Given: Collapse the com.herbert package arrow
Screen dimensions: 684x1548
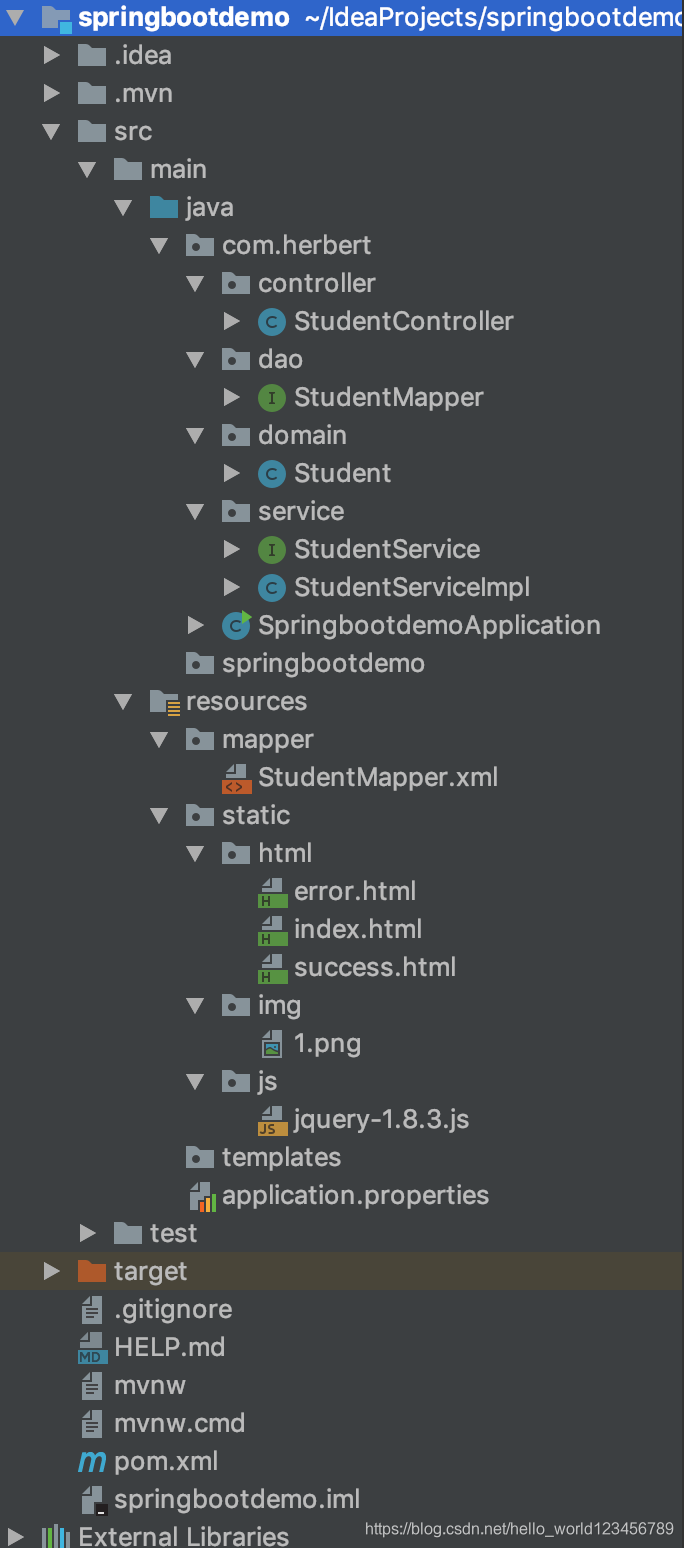Looking at the screenshot, I should tap(160, 246).
